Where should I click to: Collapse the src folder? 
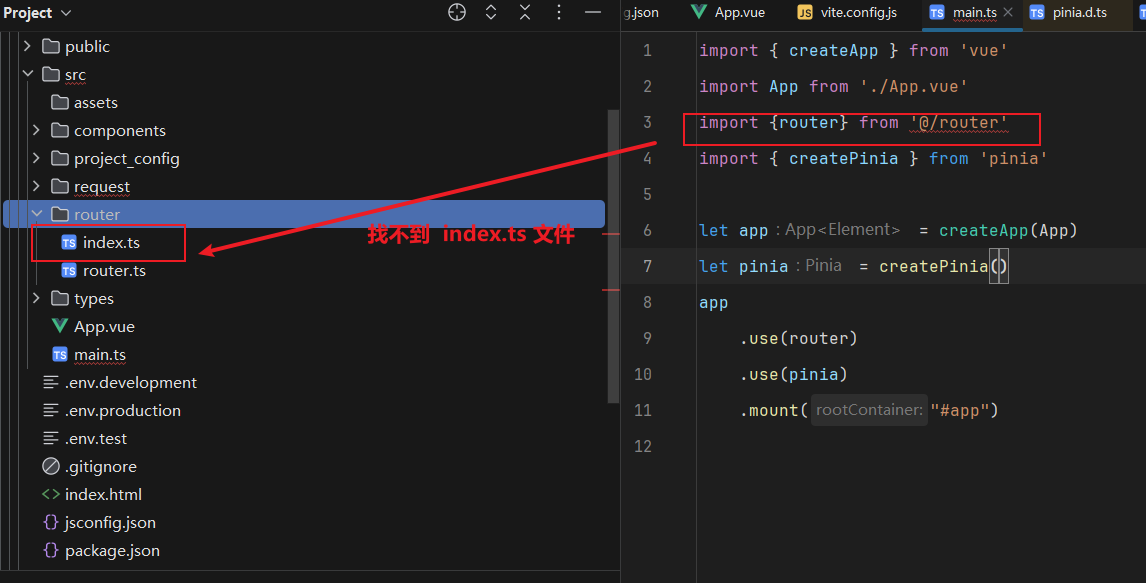(28, 74)
